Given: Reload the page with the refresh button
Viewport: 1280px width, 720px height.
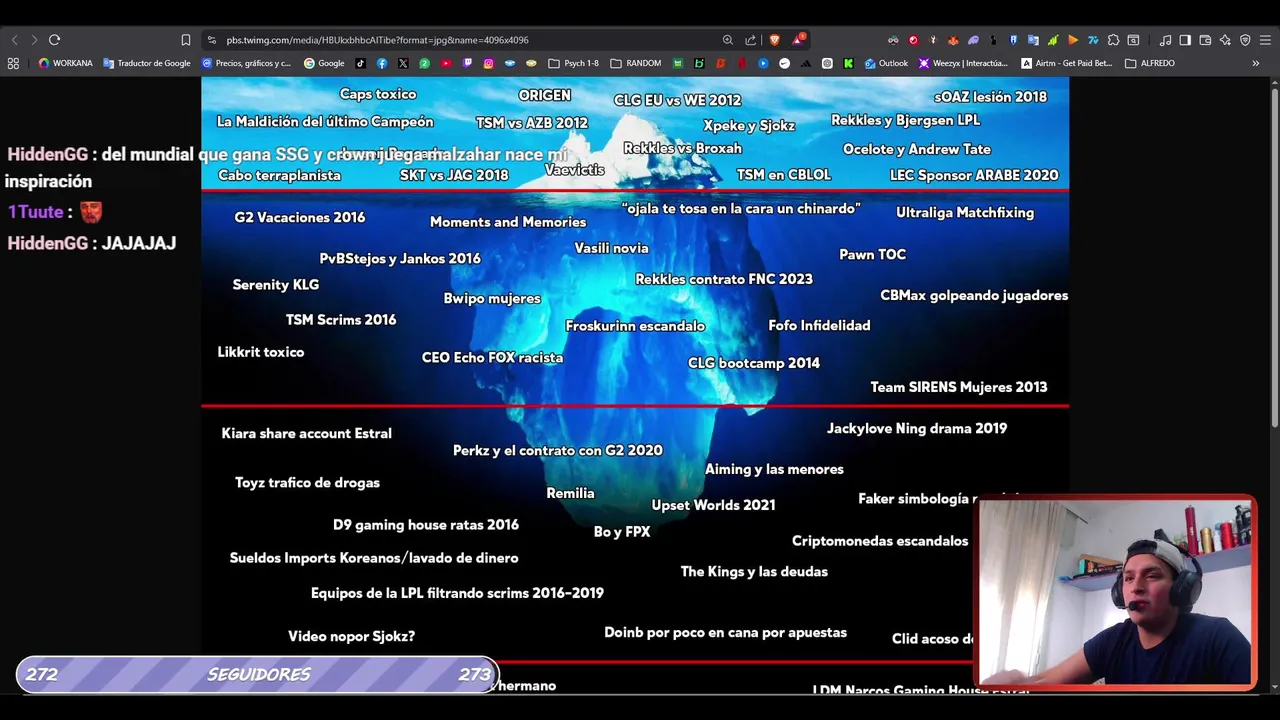Looking at the screenshot, I should point(54,40).
